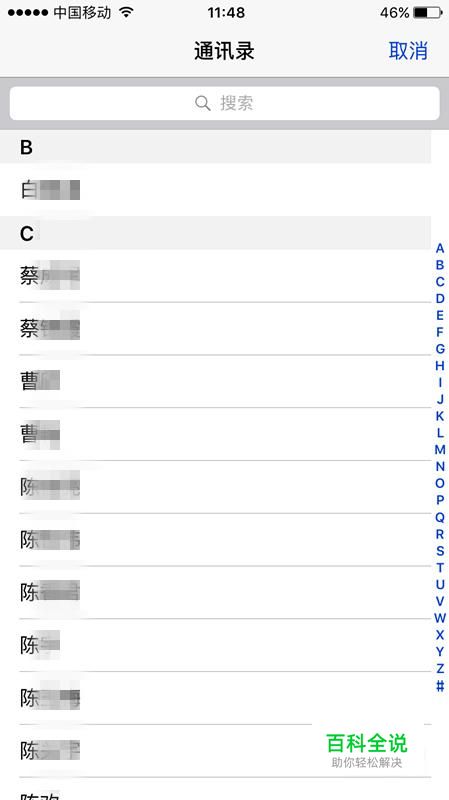Open second contact starting with 曹
Image resolution: width=449 pixels, height=800 pixels.
tap(215, 434)
